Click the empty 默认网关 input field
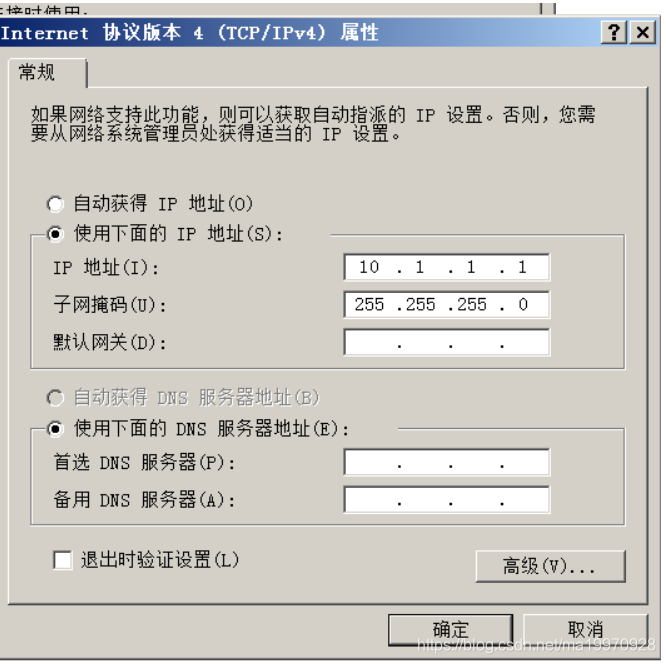This screenshot has height=664, width=666. (x=446, y=342)
